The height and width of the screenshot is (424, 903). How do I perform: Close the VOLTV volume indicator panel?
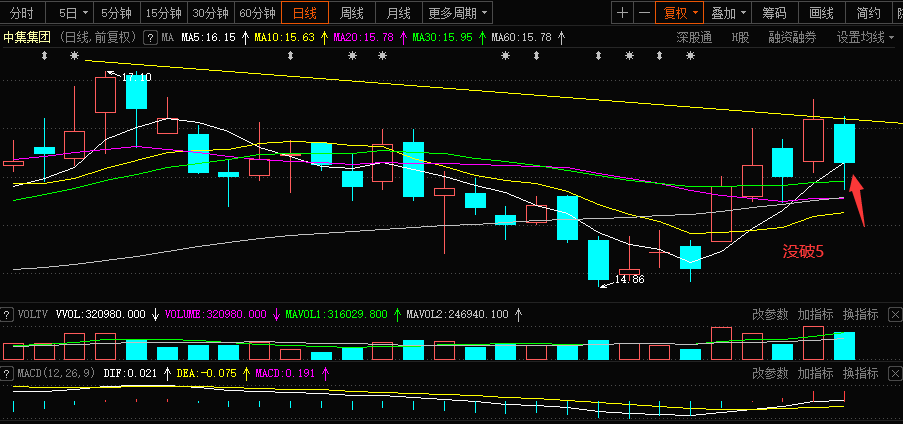(x=894, y=314)
